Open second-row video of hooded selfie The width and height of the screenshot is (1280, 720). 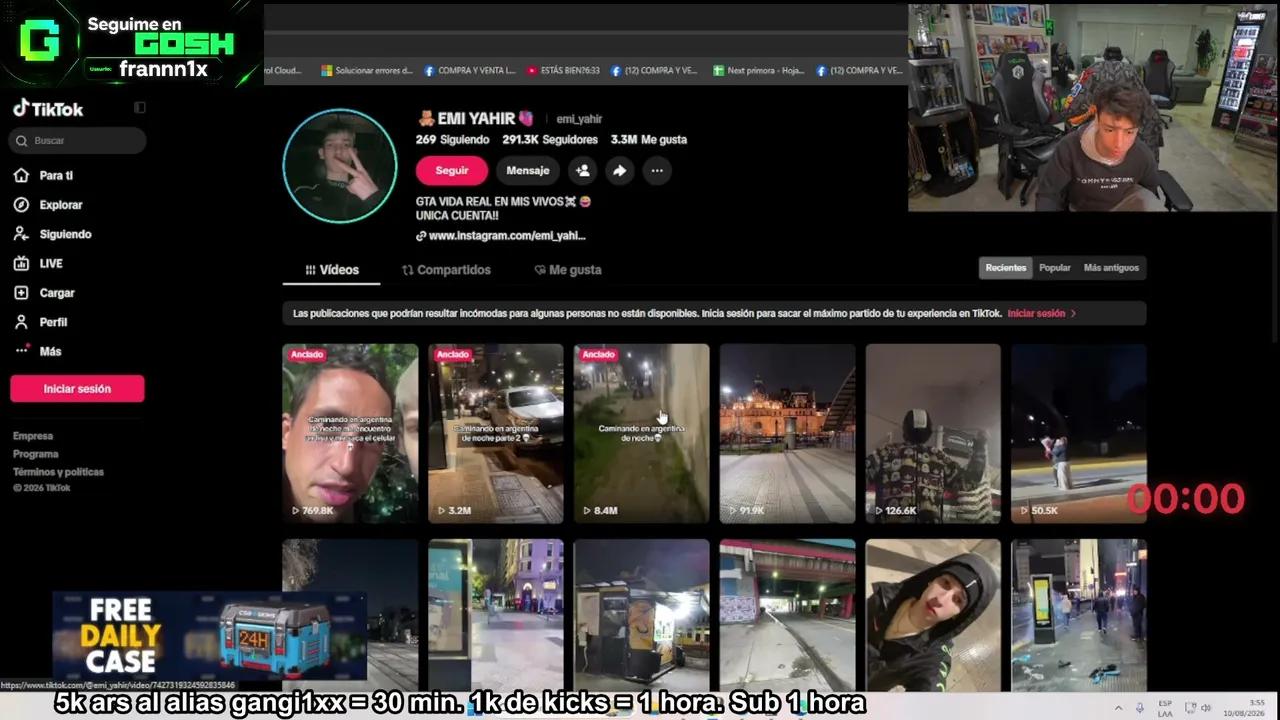(933, 615)
